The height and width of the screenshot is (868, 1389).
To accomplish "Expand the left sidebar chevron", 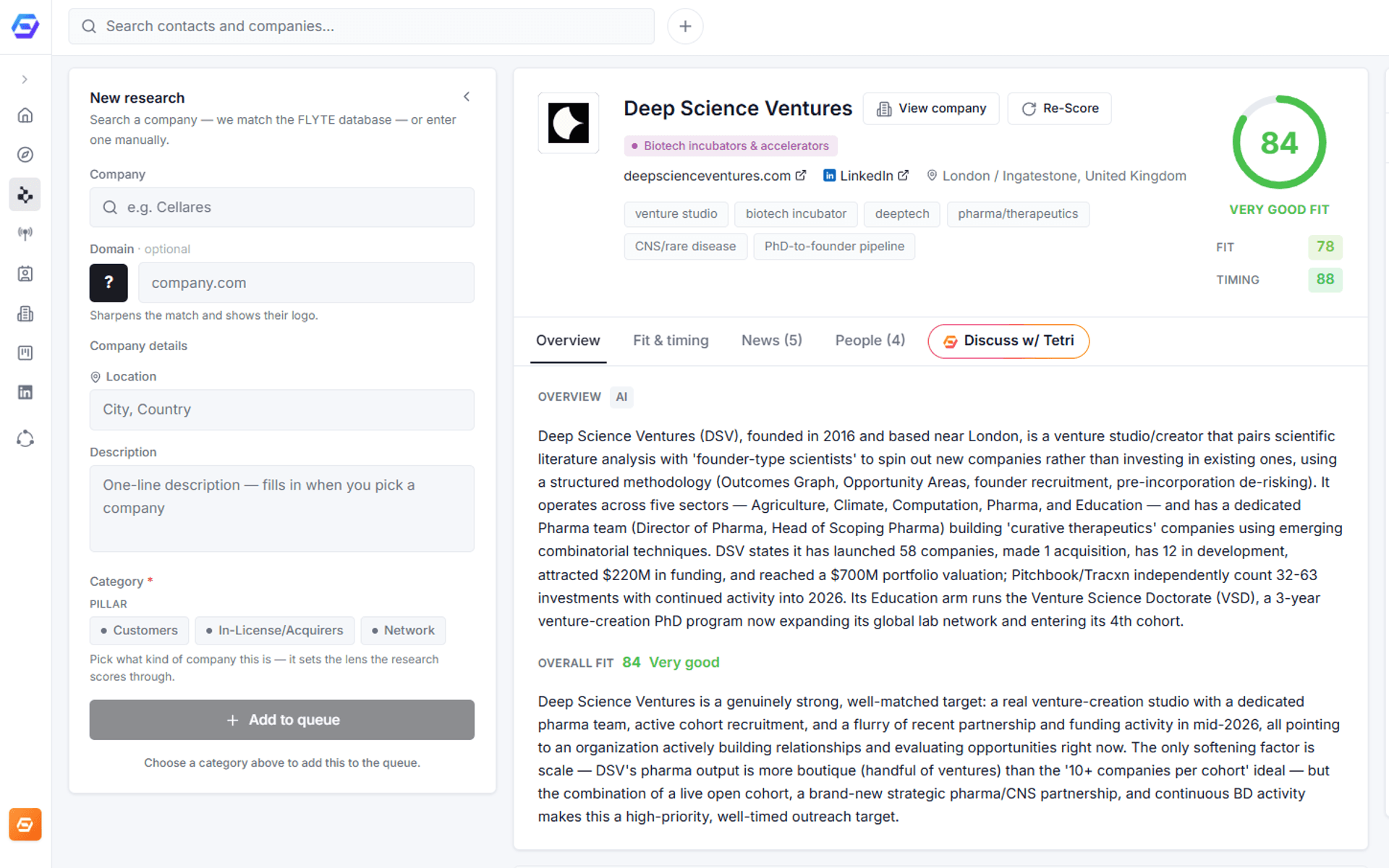I will 25,80.
